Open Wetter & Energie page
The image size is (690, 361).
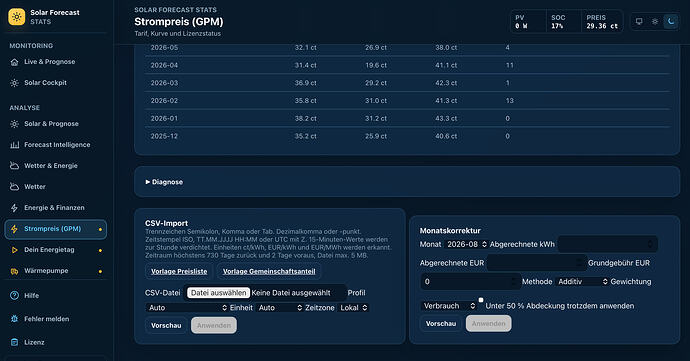click(55, 166)
